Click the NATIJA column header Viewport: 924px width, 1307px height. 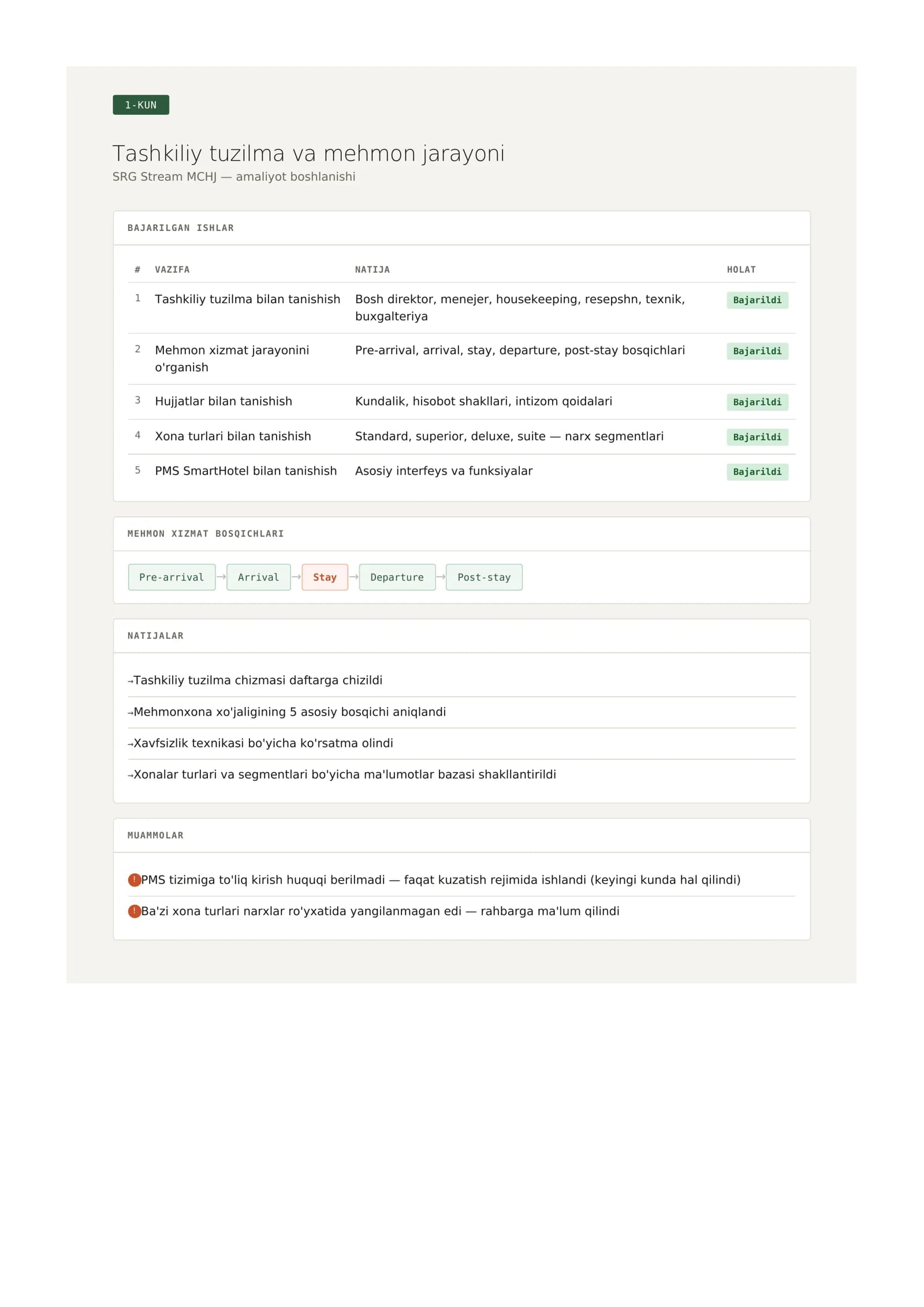pos(372,269)
